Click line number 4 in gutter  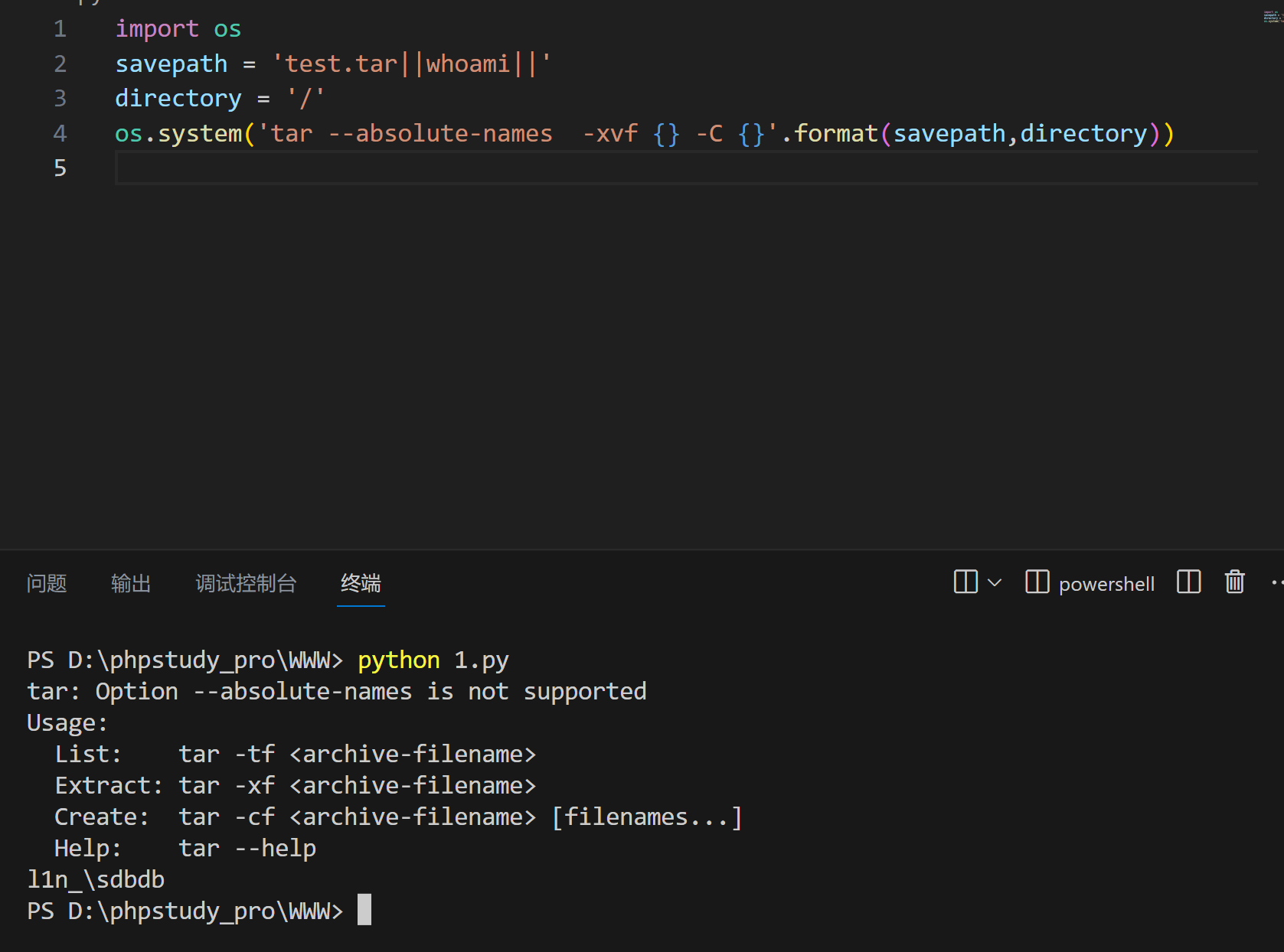pyautogui.click(x=60, y=134)
